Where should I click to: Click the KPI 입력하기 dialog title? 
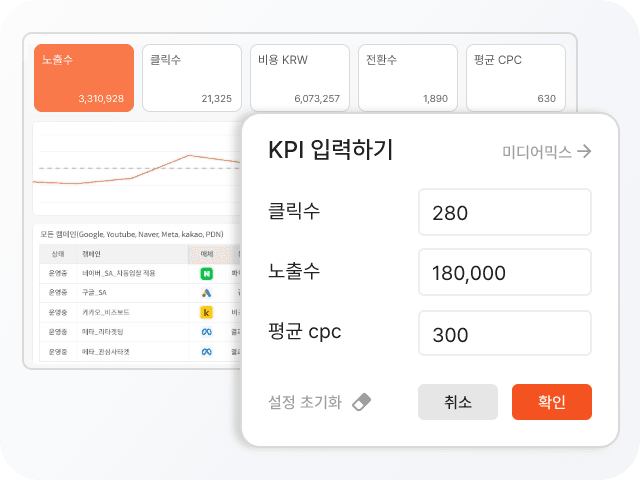coord(331,150)
